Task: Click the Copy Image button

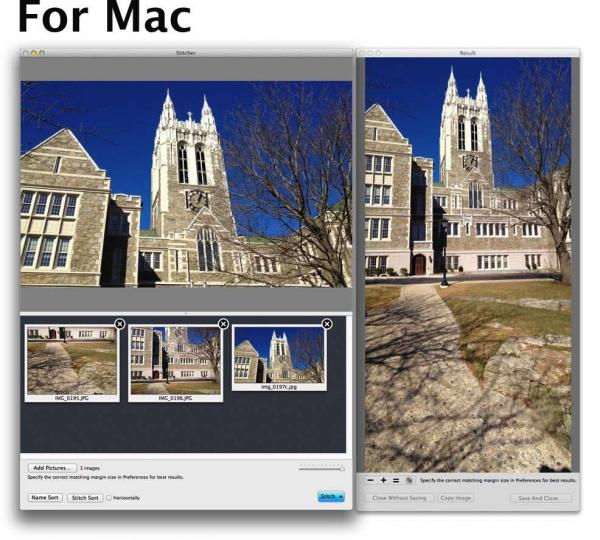Action: pos(455,498)
